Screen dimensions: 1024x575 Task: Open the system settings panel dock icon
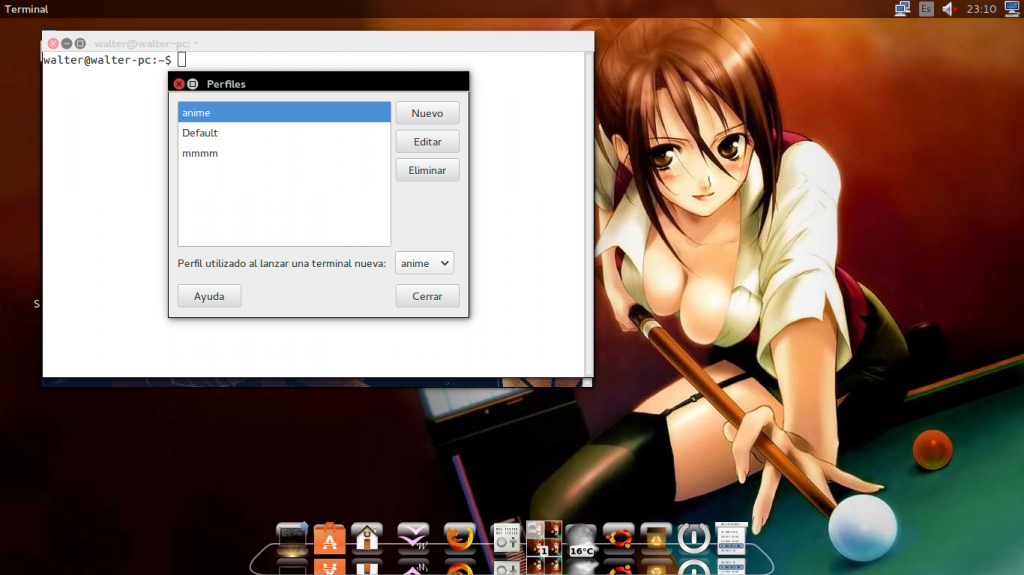tap(506, 538)
